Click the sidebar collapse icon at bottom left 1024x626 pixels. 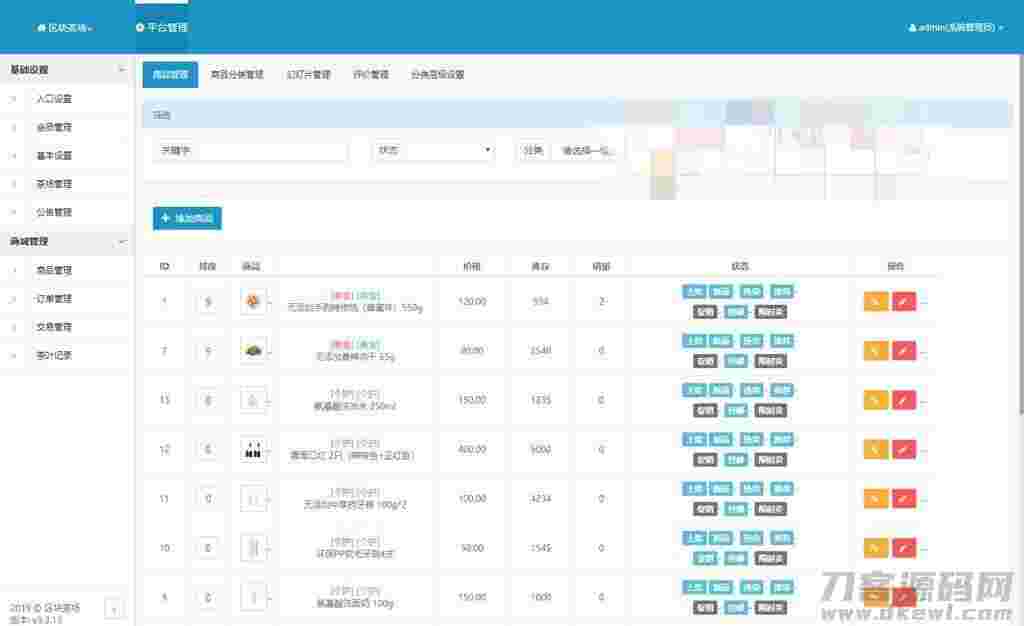click(x=114, y=607)
